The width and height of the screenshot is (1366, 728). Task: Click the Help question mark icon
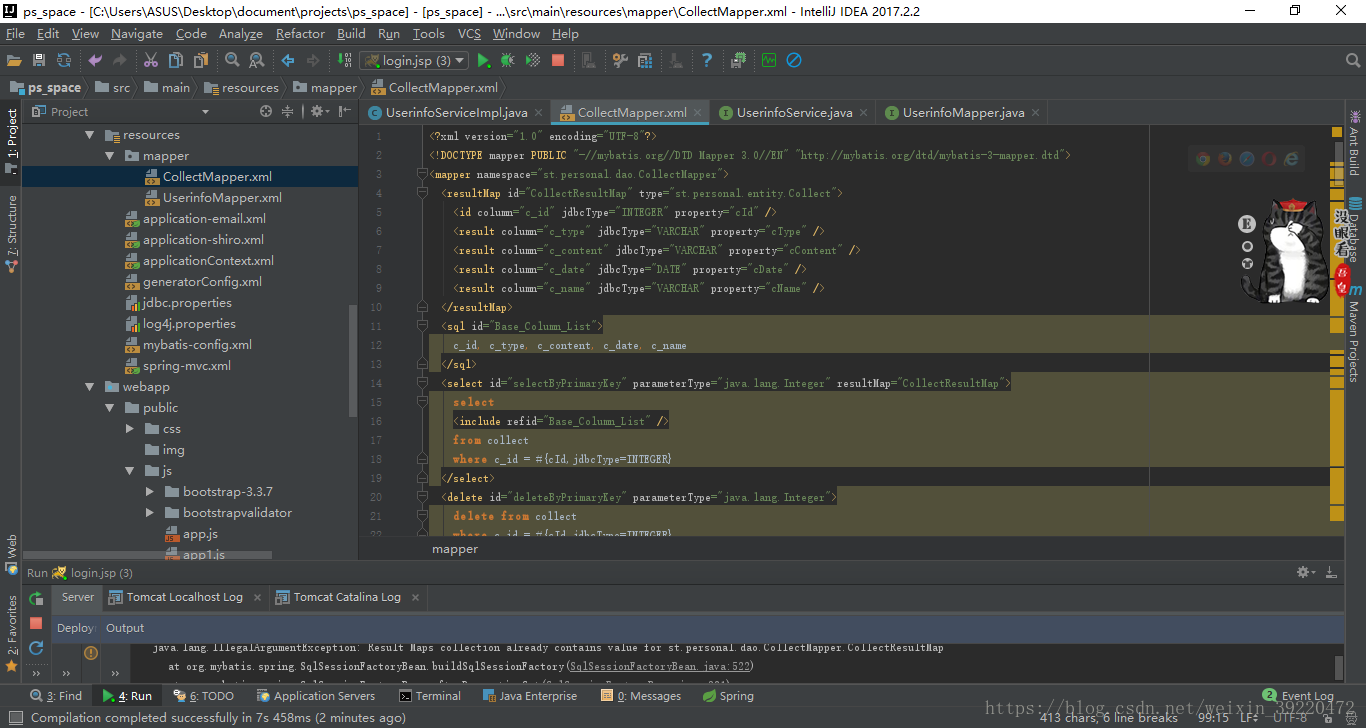[707, 60]
